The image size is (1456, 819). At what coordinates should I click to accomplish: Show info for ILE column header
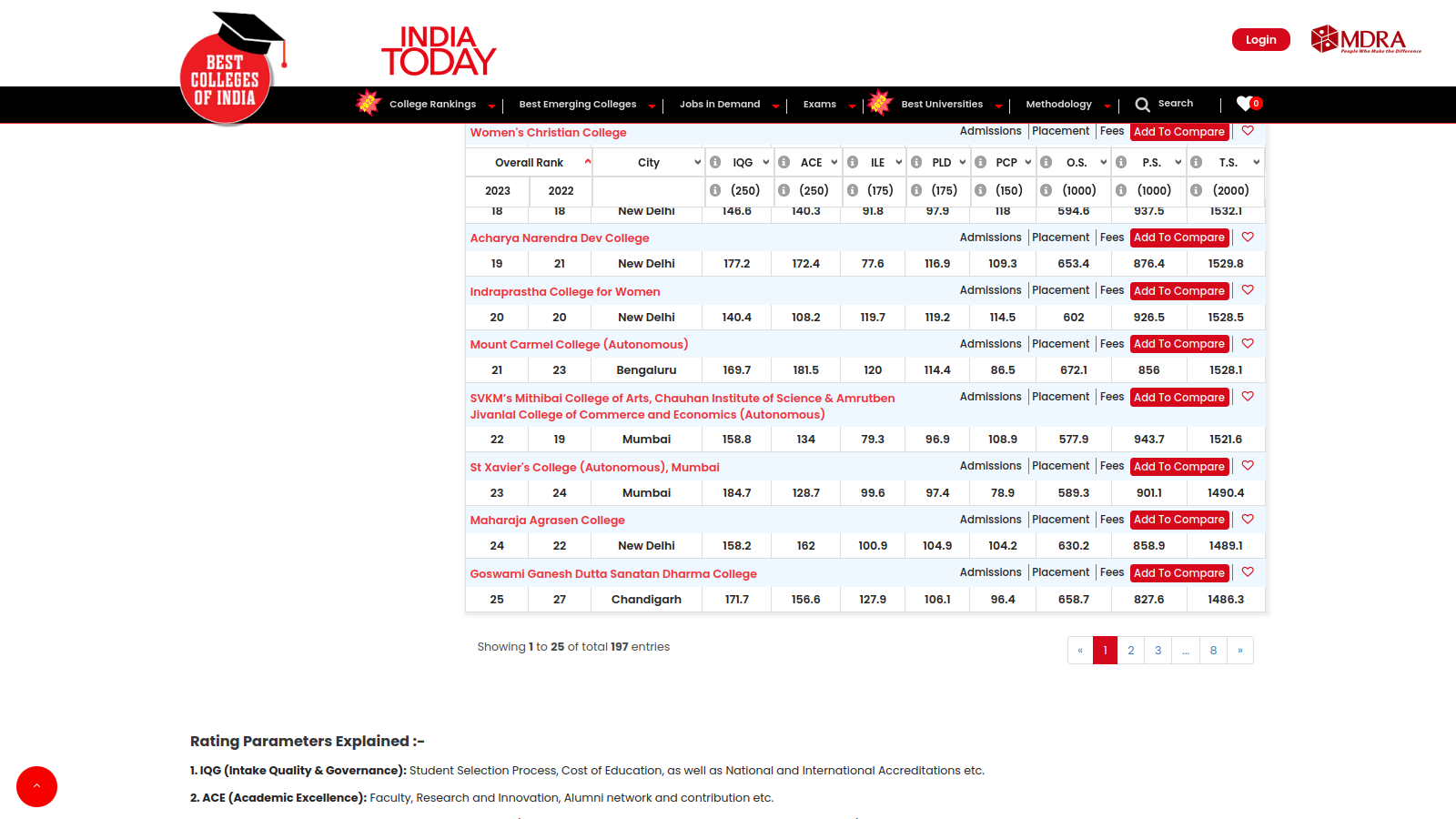click(853, 162)
